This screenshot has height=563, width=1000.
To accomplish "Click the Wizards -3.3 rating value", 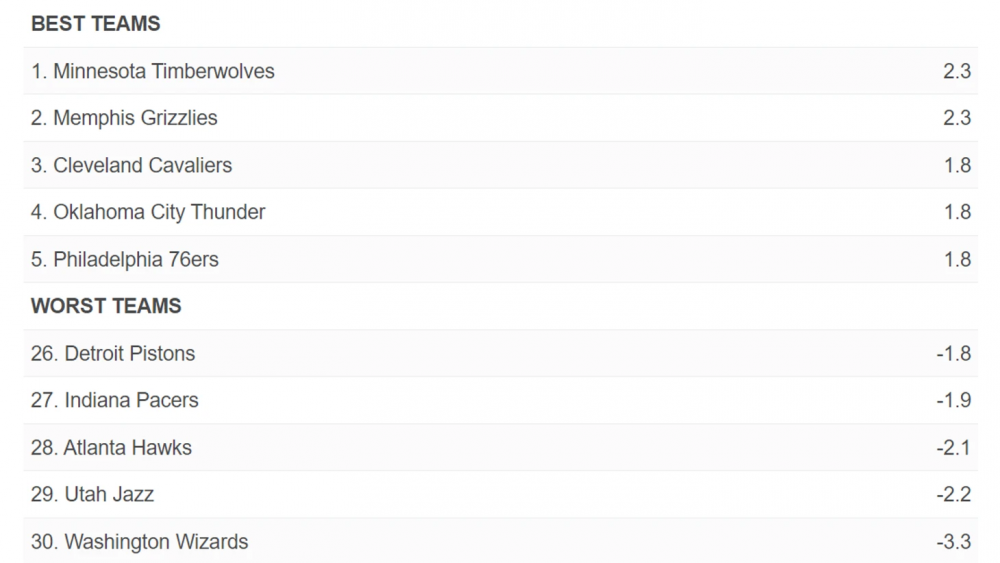I will 953,542.
